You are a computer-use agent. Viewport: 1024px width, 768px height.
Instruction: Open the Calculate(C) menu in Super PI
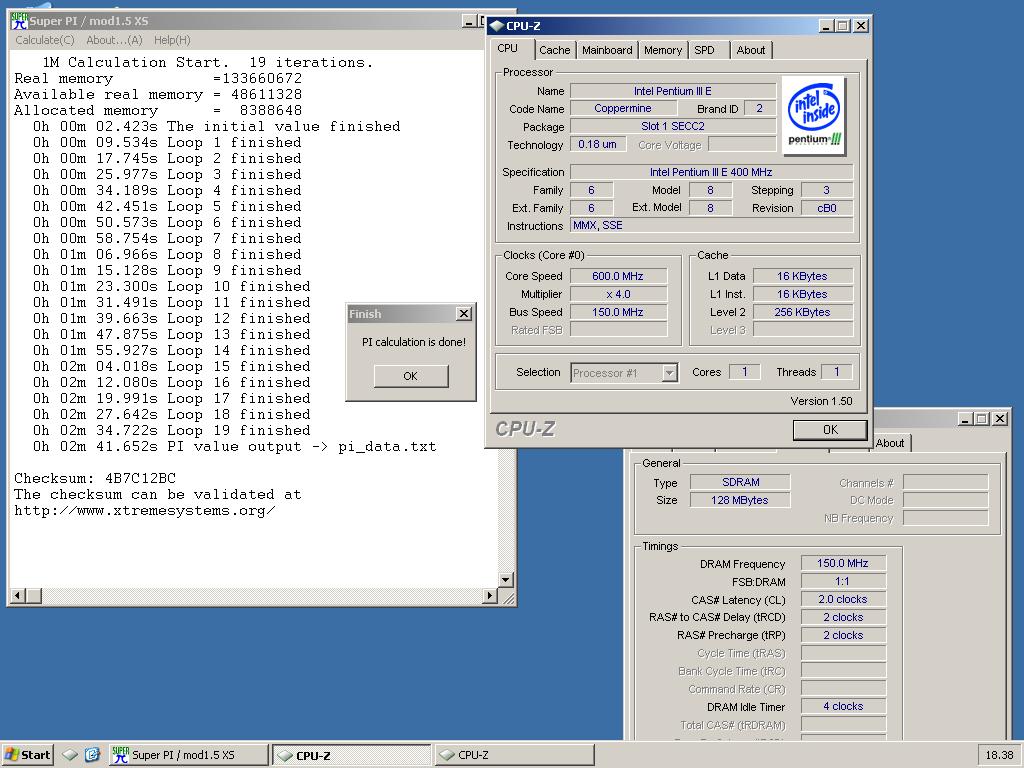(44, 40)
